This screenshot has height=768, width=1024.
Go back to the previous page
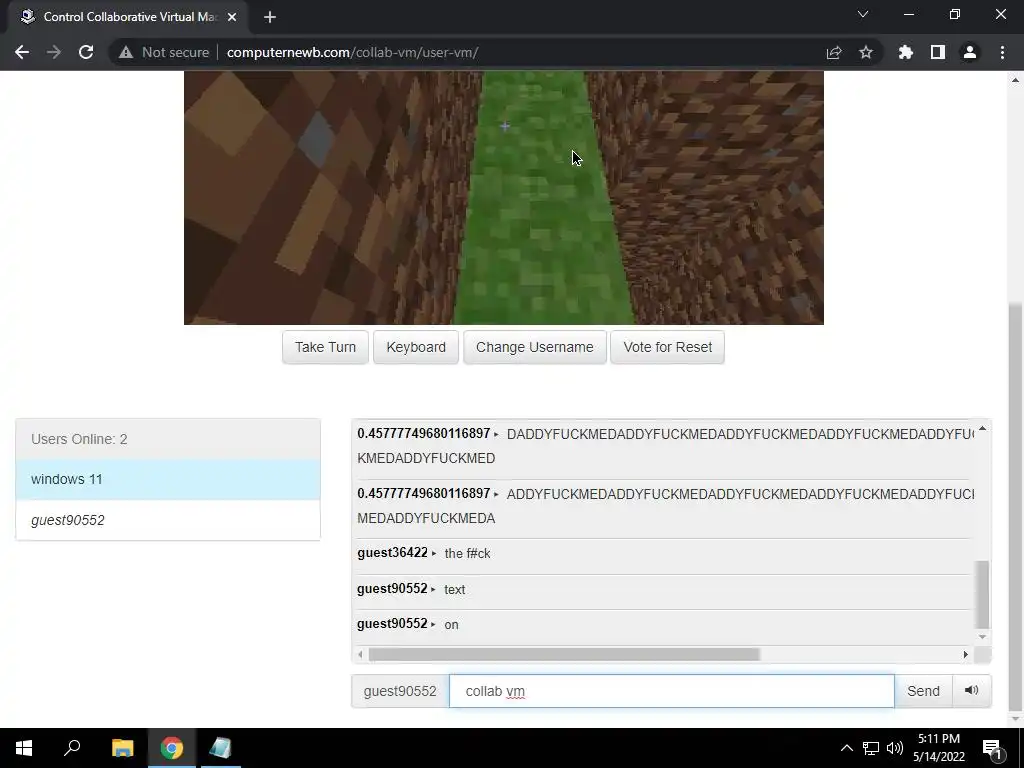pos(22,52)
